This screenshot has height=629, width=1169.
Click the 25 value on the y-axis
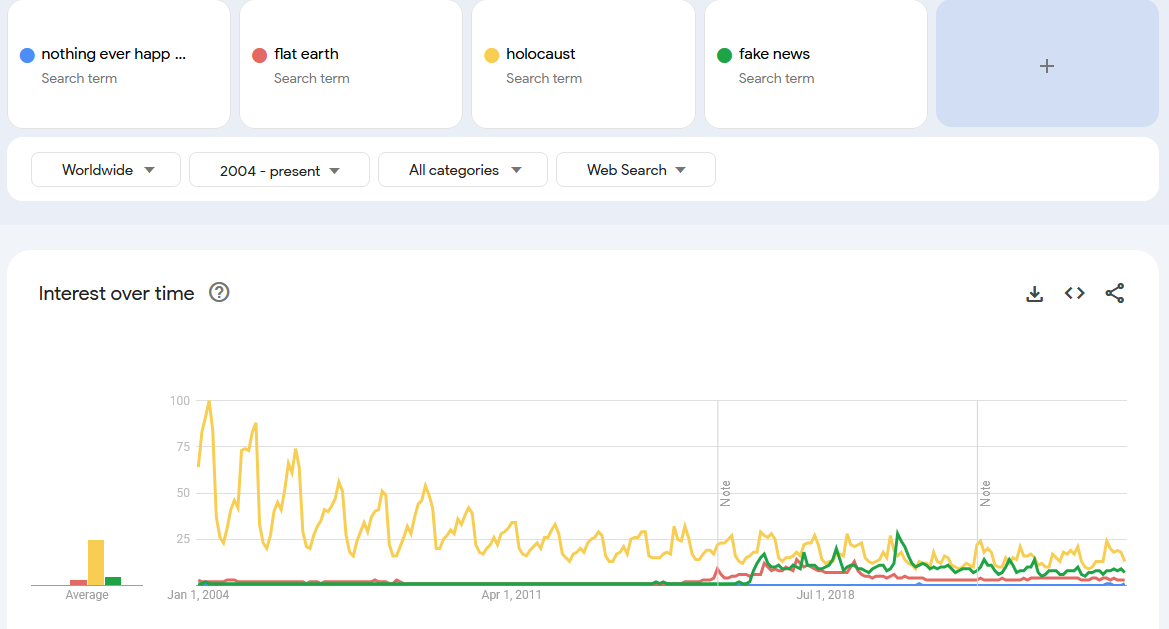pos(183,539)
